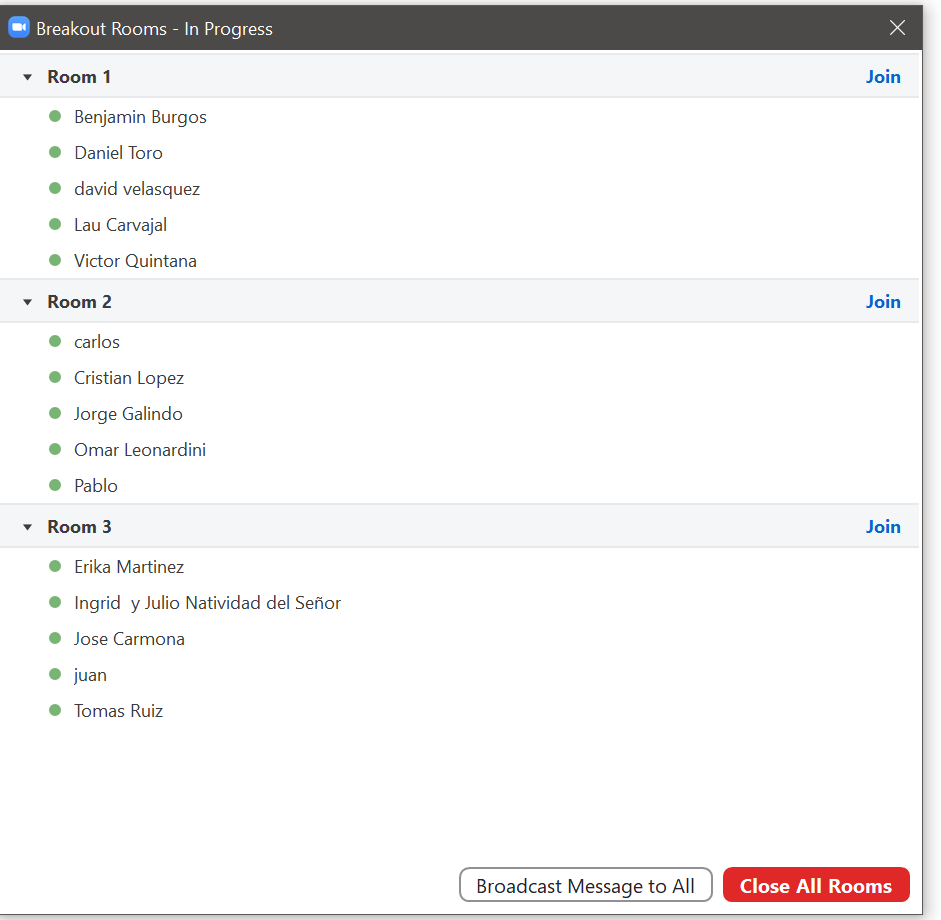The height and width of the screenshot is (920, 941).
Task: Click the green status dot beside Daniel Toro
Action: [x=56, y=152]
